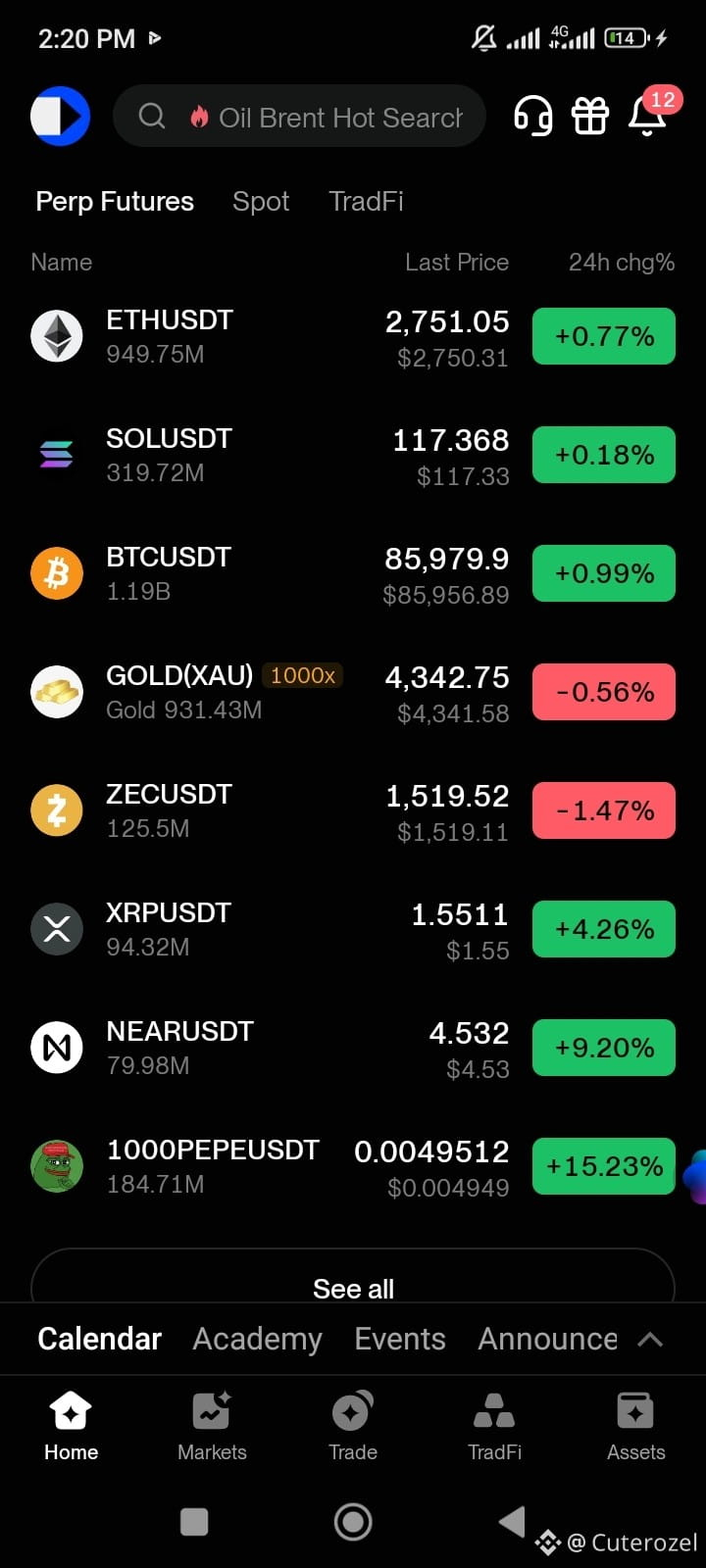Open TradFi bottom navigation icon

(x=494, y=1427)
